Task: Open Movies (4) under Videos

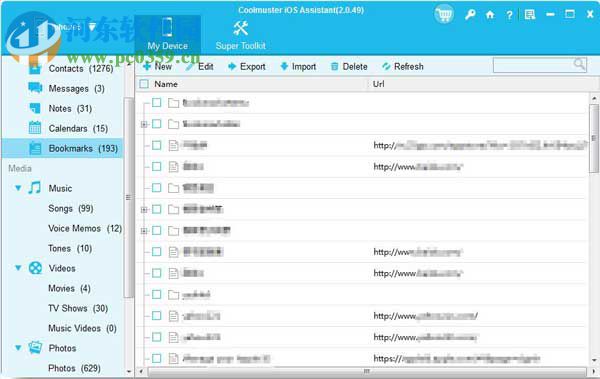Action: pos(69,288)
